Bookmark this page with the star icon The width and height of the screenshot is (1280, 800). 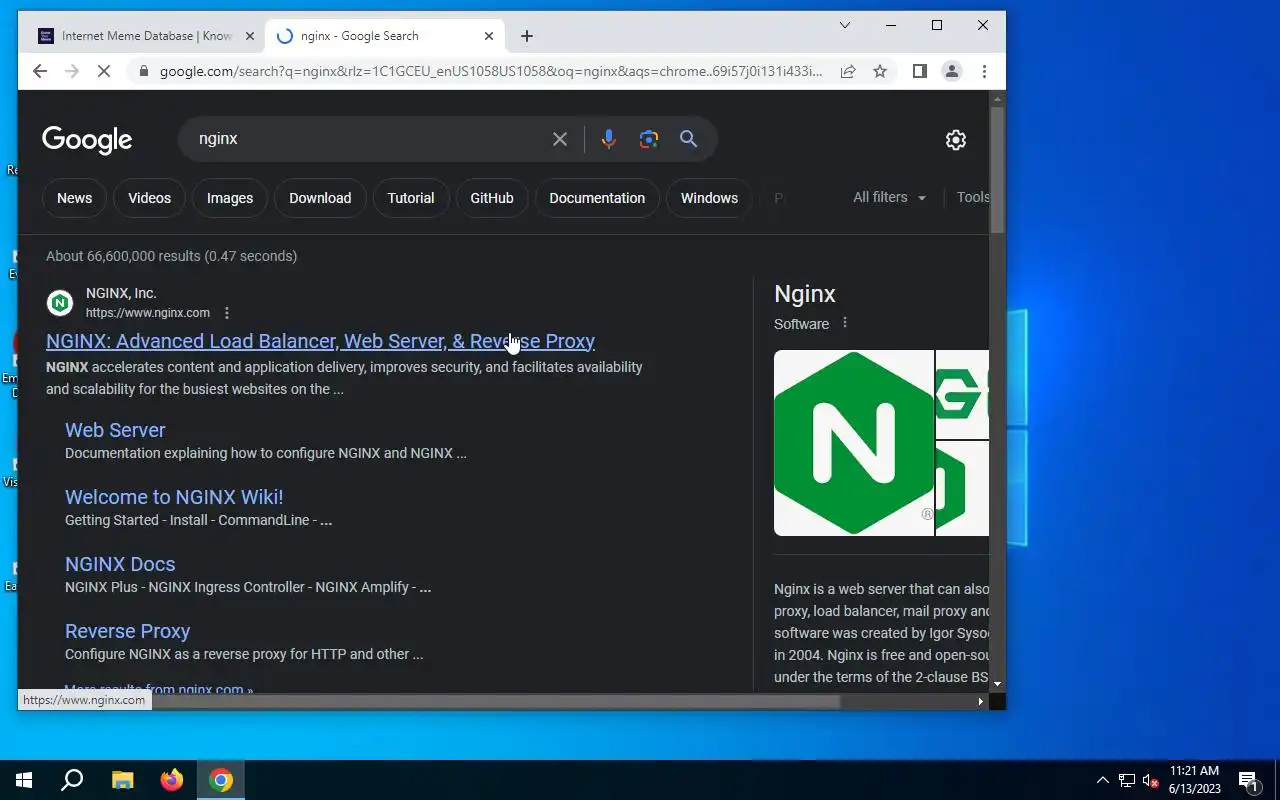[x=880, y=71]
